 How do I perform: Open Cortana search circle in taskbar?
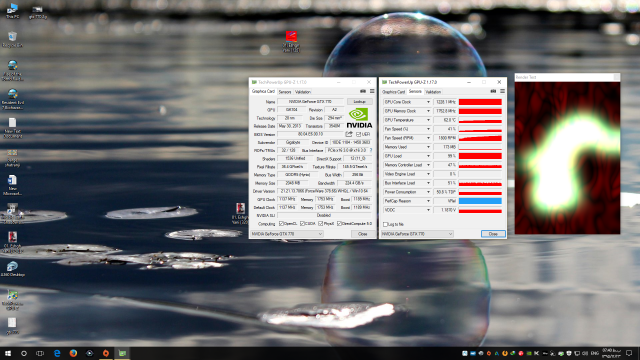click(x=24, y=353)
